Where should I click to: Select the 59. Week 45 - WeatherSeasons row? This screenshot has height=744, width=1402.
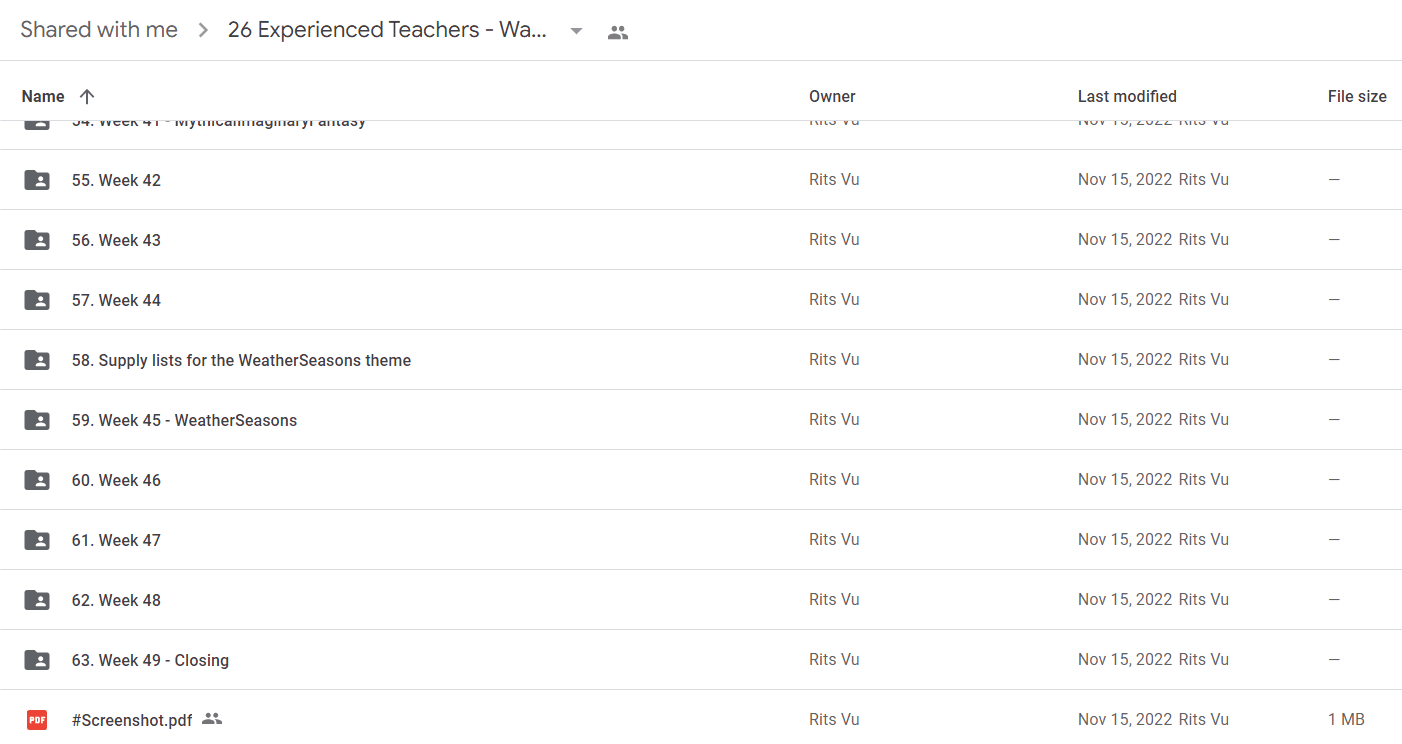pos(701,420)
